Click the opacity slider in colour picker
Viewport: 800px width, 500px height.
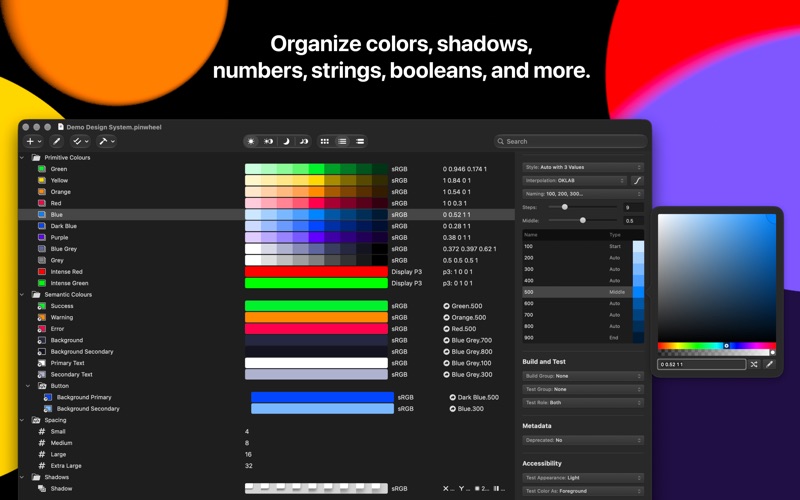pyautogui.click(x=716, y=352)
